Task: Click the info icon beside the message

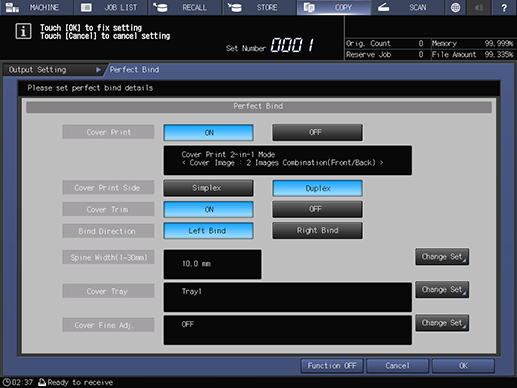Action: pyautogui.click(x=23, y=31)
